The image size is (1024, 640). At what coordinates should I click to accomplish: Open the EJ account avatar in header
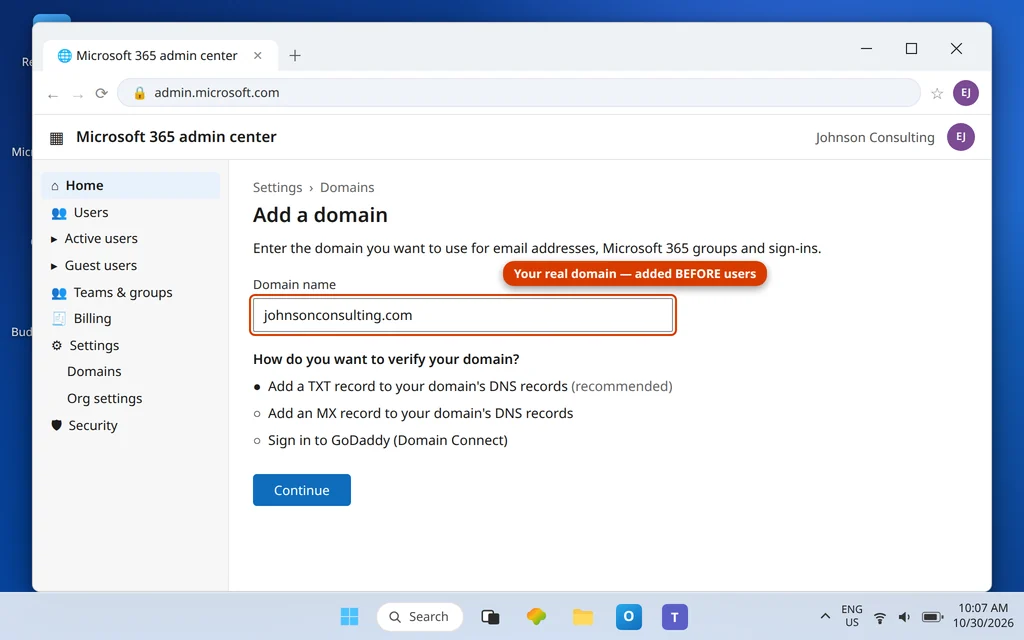pos(961,137)
